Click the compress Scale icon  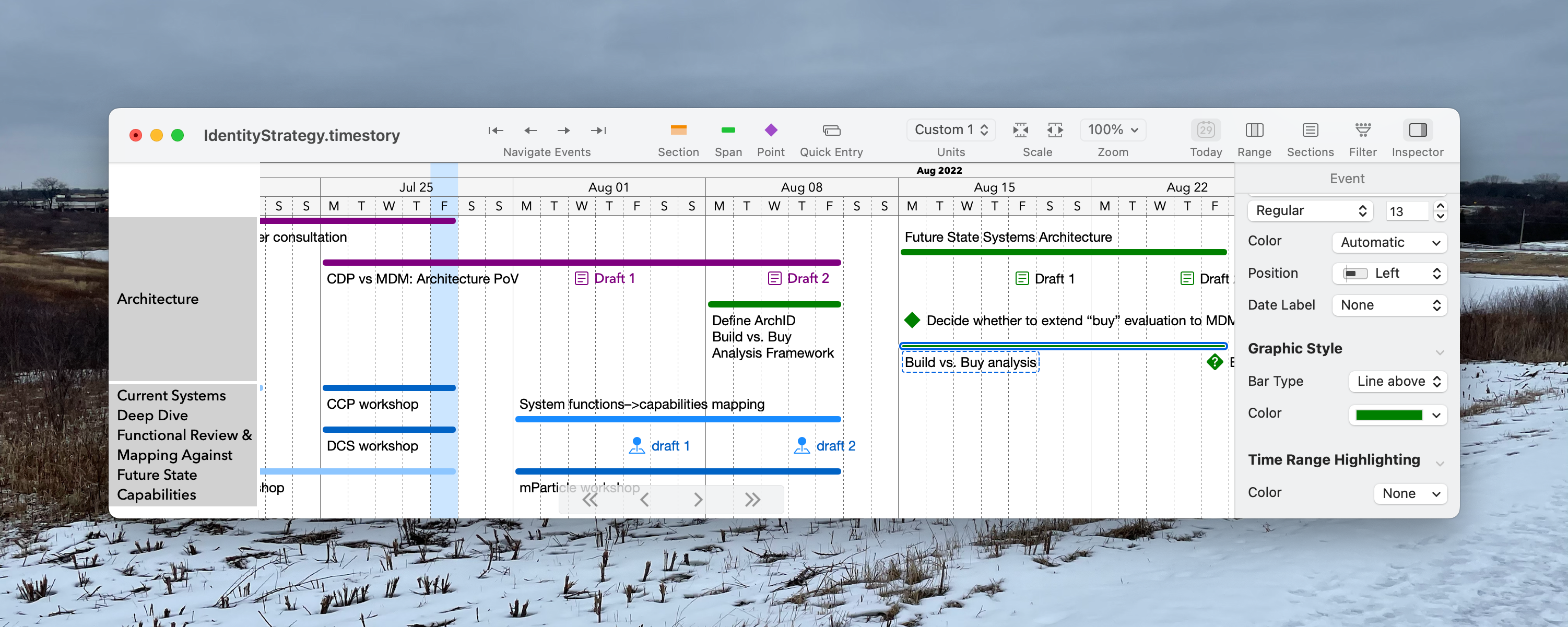pyautogui.click(x=1021, y=131)
